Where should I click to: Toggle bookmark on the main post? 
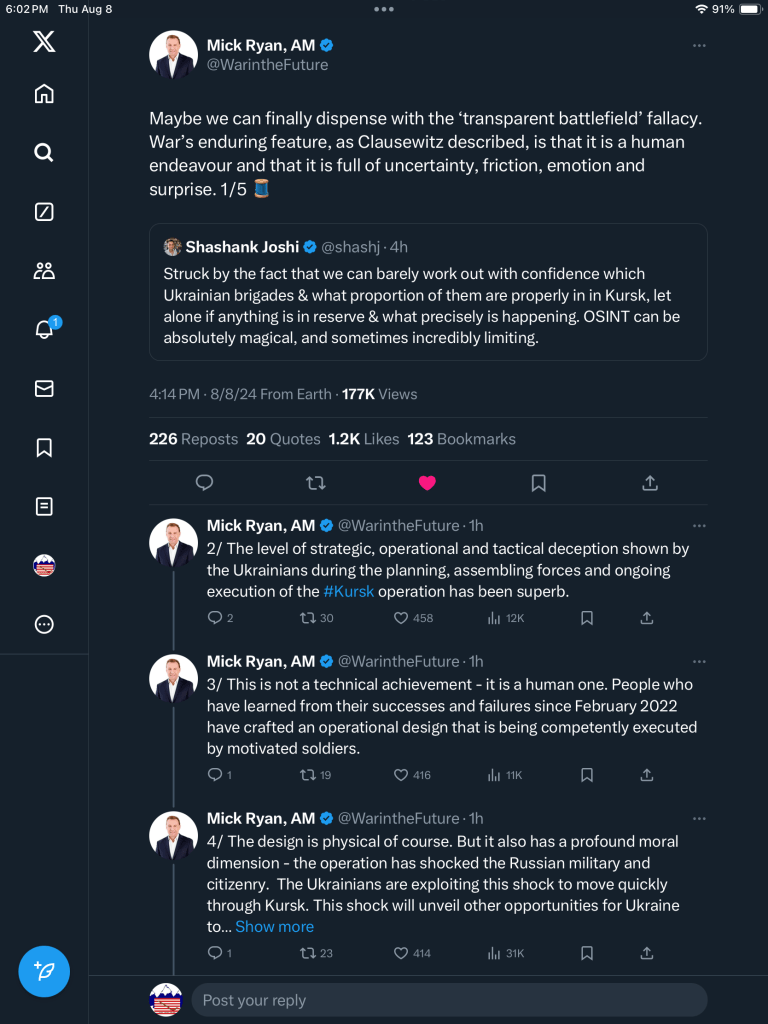[x=538, y=483]
